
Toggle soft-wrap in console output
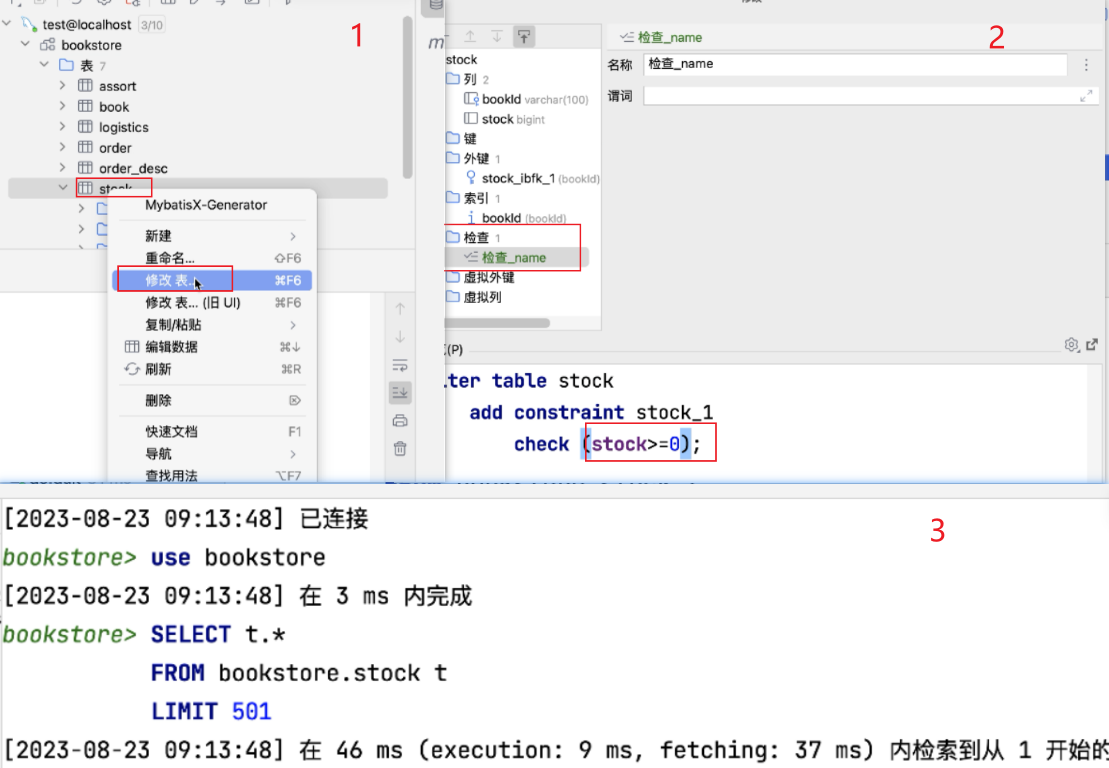(x=400, y=365)
